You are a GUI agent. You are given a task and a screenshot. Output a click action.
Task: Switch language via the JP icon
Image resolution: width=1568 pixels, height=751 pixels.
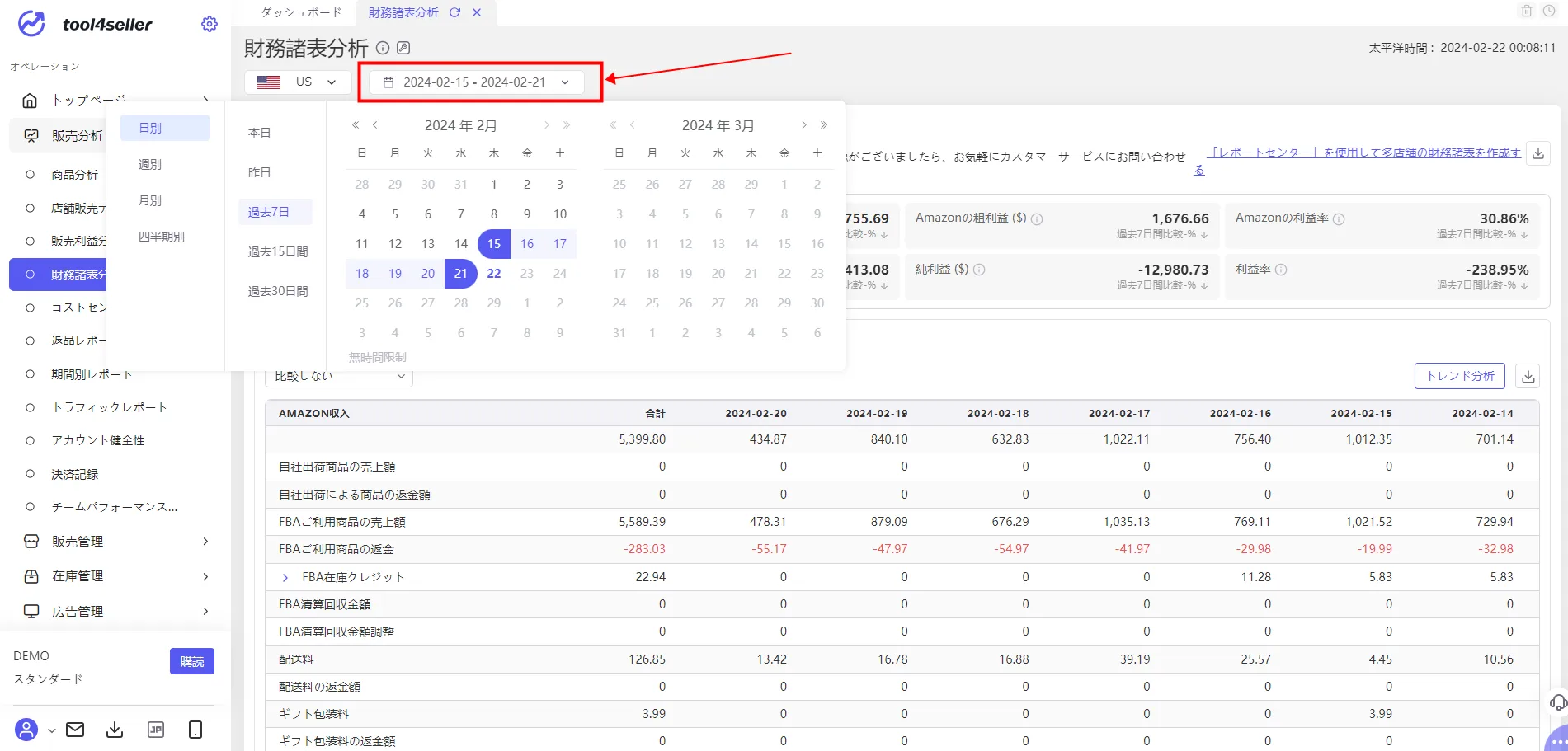coord(156,730)
